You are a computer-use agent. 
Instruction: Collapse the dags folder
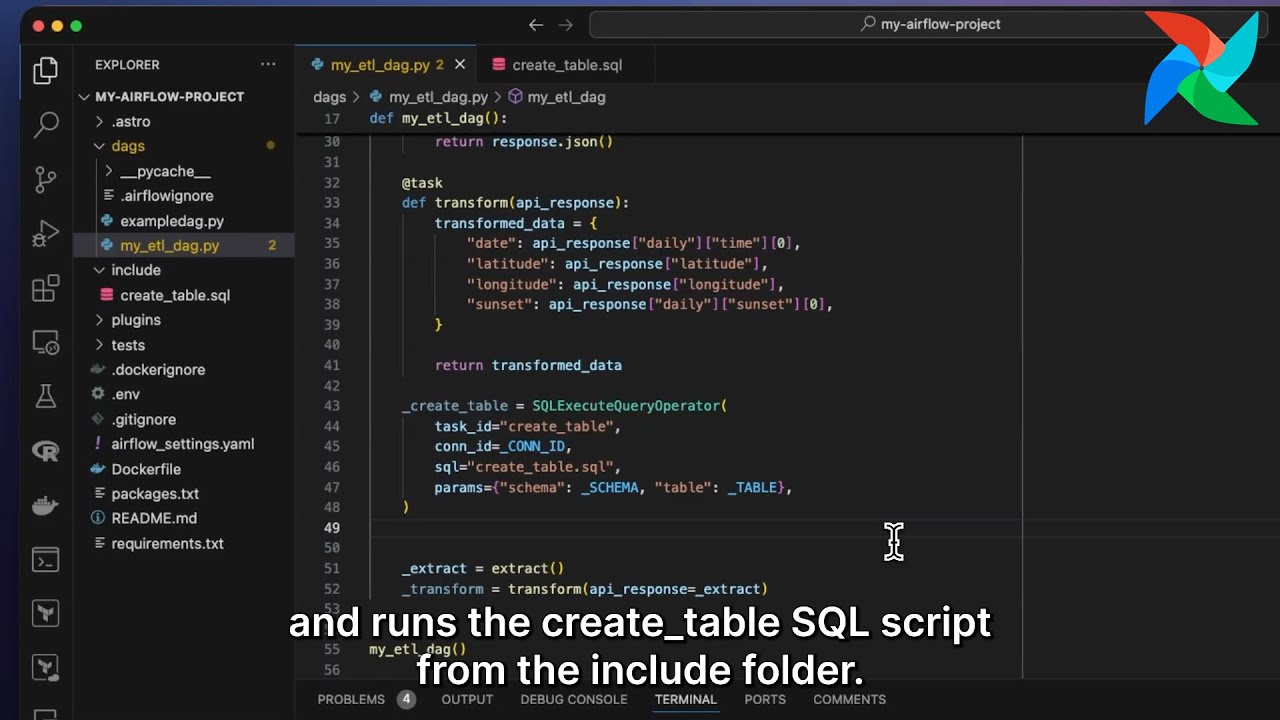point(128,146)
